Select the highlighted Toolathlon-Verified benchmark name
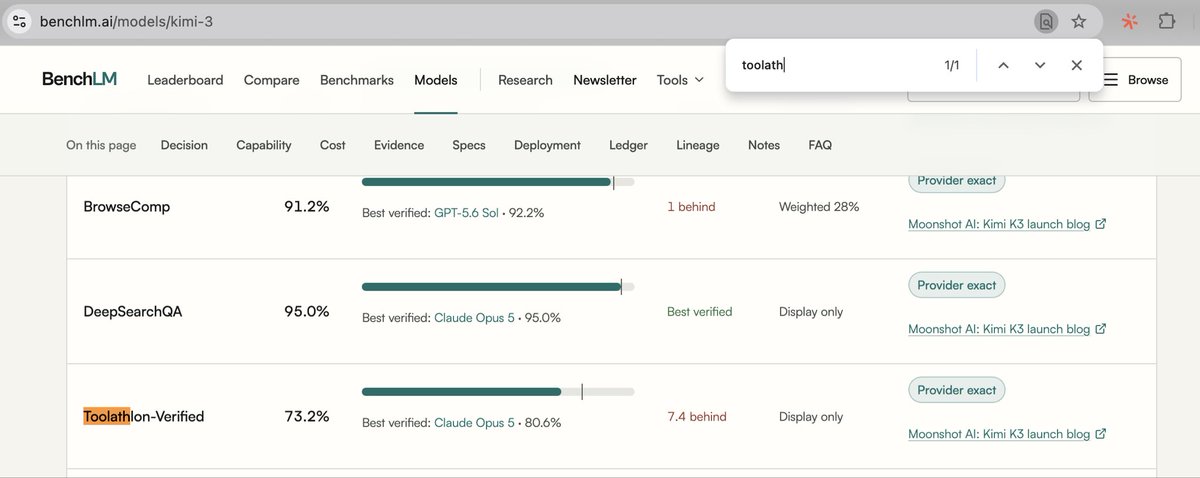 tap(144, 416)
